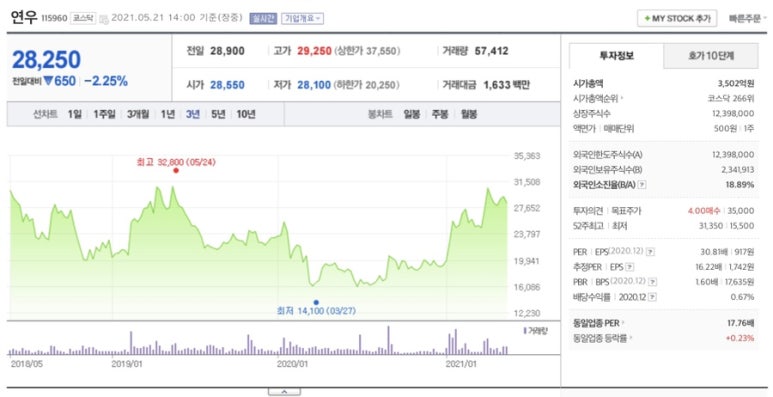This screenshot has height=397, width=773.
Task: Click the 실시간 real-time badge
Action: (x=263, y=19)
